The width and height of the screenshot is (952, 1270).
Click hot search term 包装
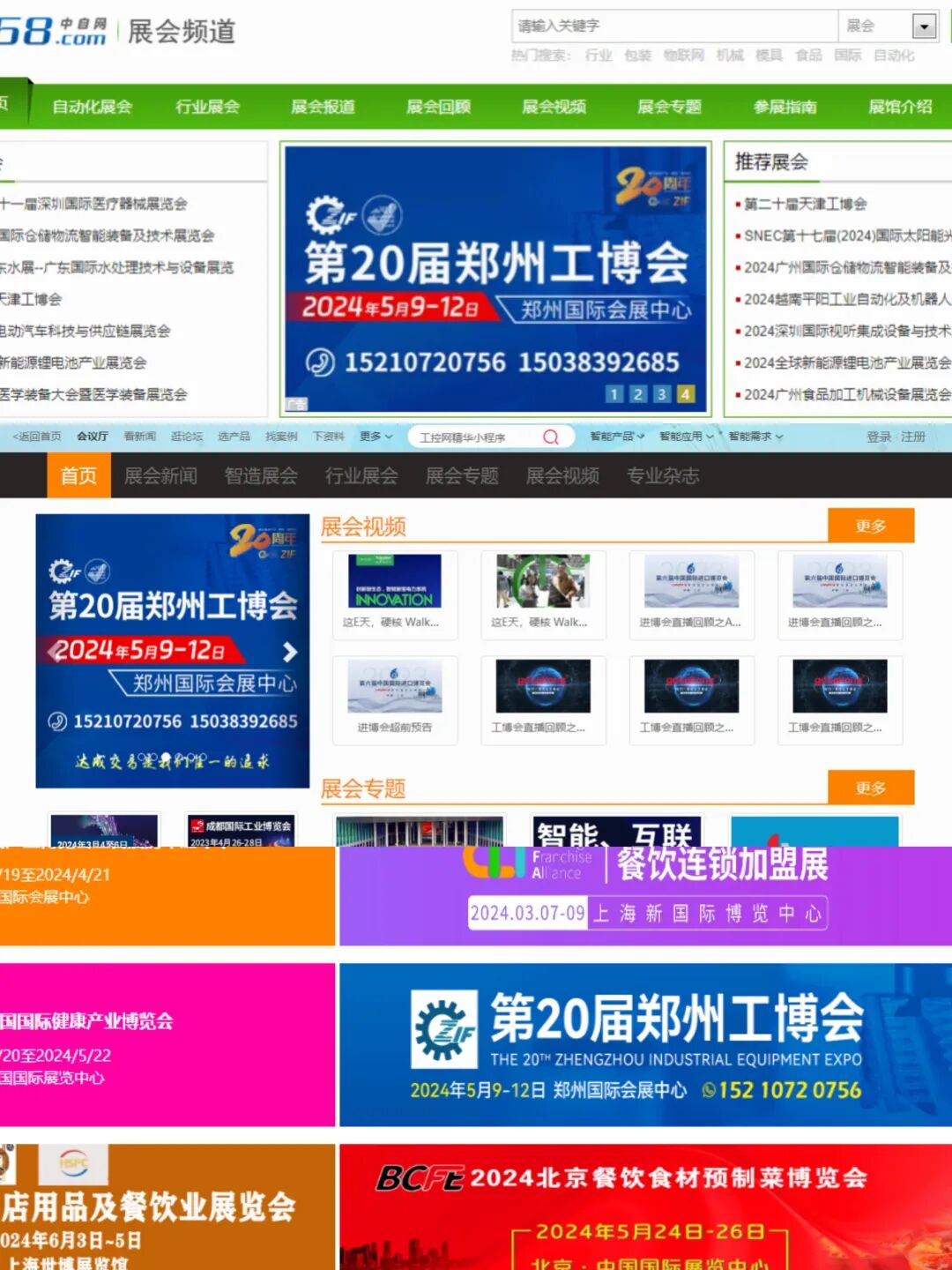637,55
